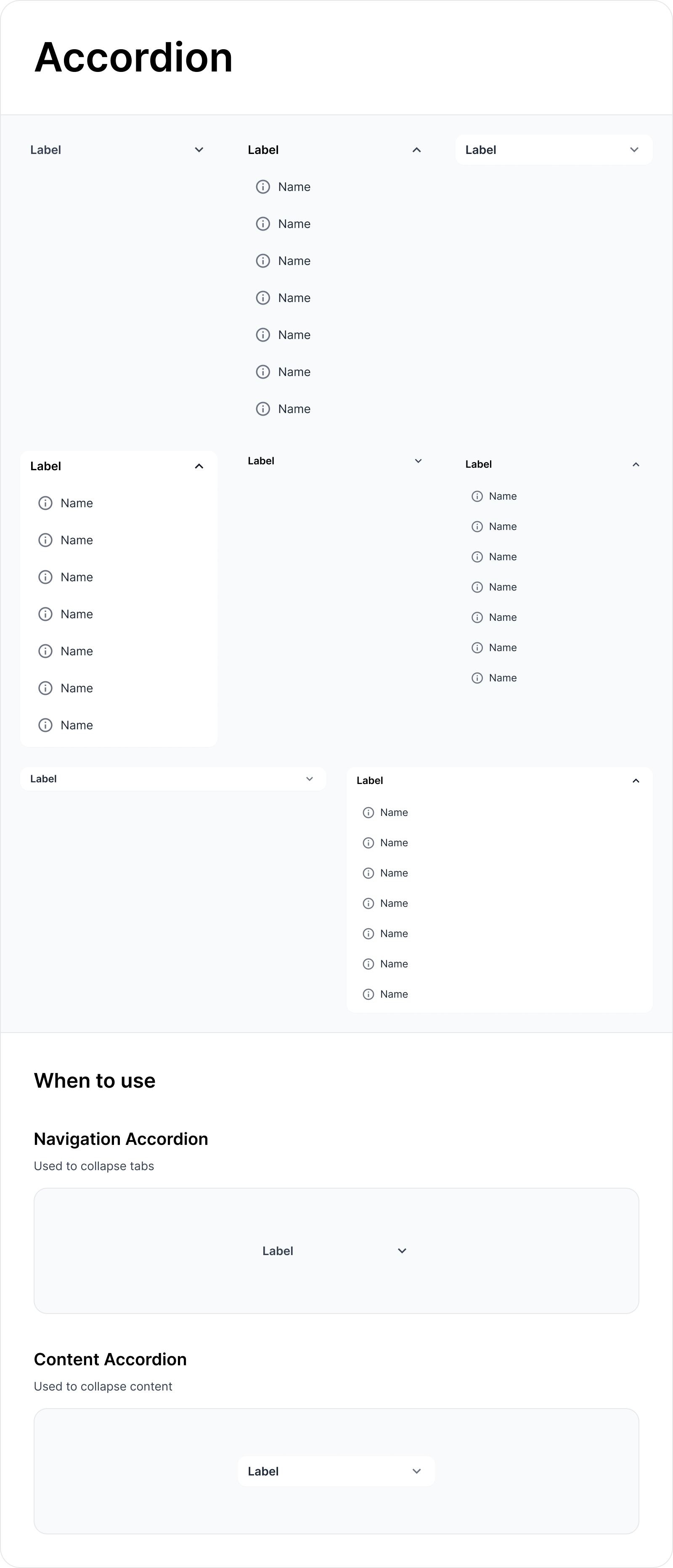Click the info icon beside the first Name item
Screen dimensions: 673x1568
(x=262, y=186)
